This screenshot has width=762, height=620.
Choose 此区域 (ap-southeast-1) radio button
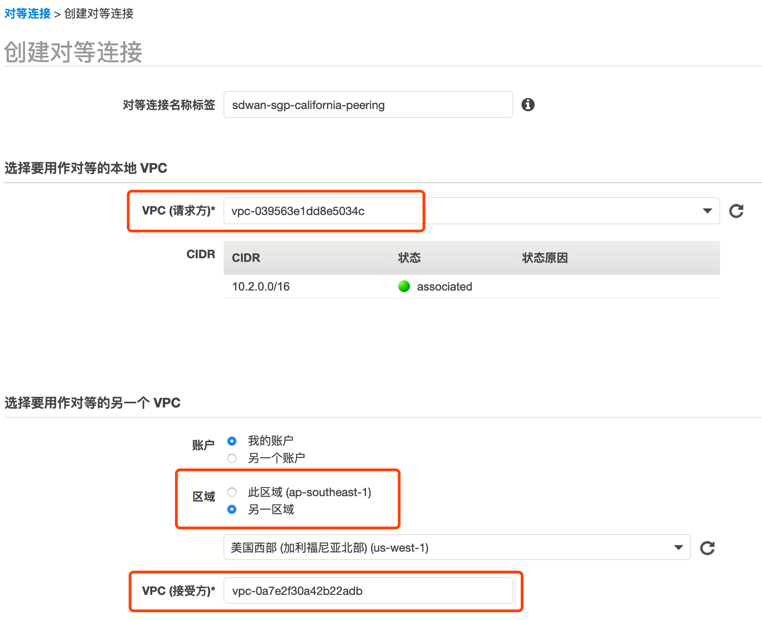click(232, 492)
